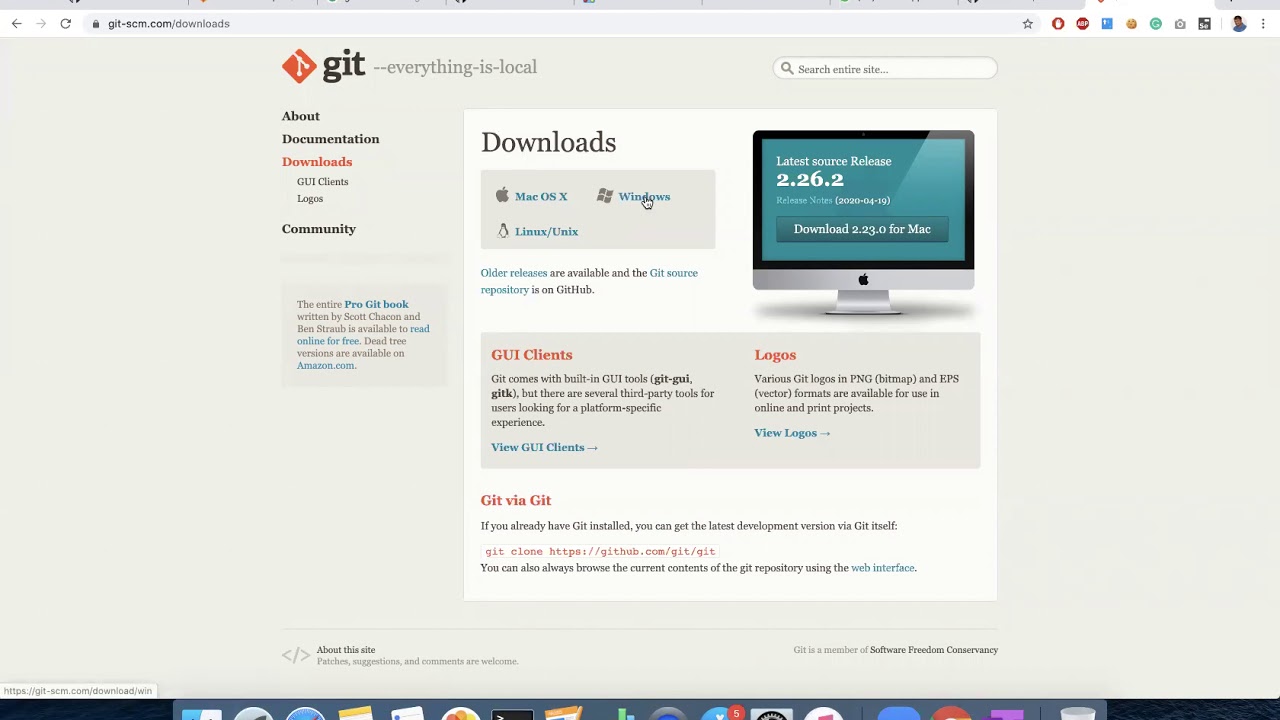Click the cookie extension icon
The height and width of the screenshot is (720, 1280).
tap(1131, 24)
